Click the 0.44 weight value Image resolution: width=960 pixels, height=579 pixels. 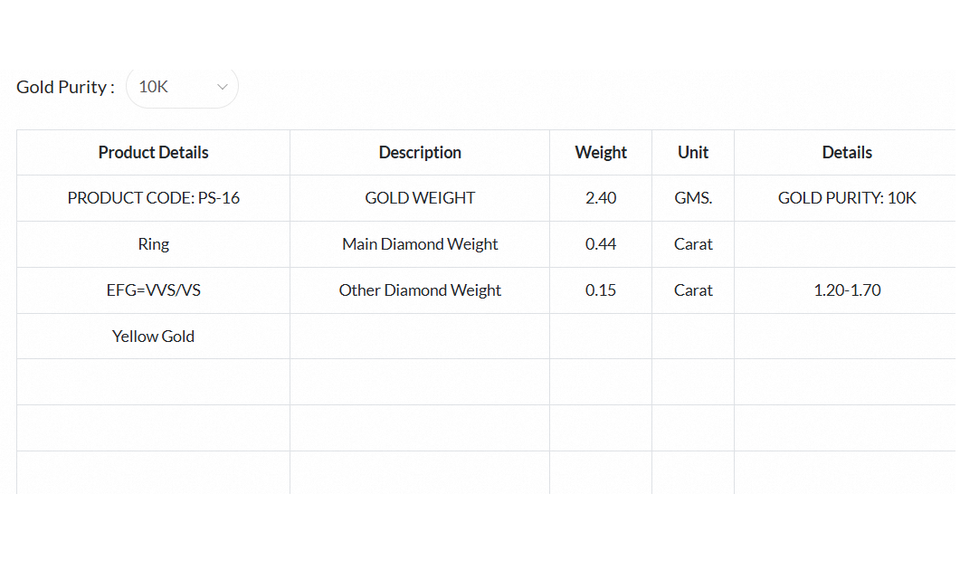pyautogui.click(x=601, y=244)
